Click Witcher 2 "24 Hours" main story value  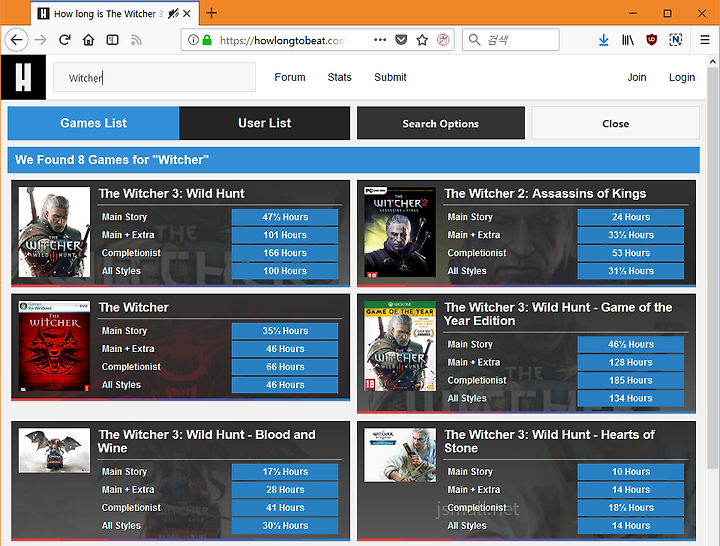pos(630,217)
